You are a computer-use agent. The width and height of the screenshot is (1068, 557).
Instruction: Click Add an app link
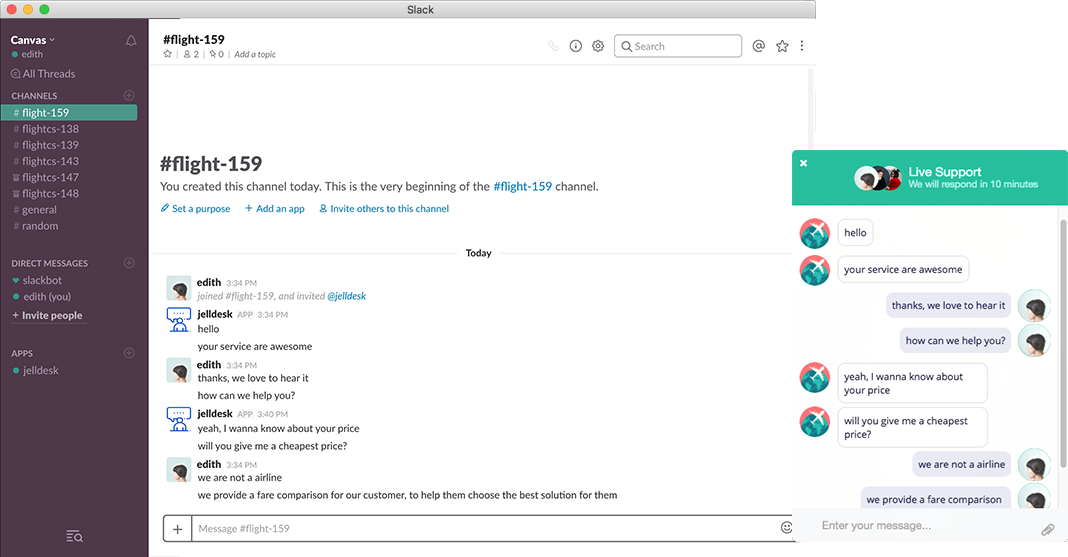pyautogui.click(x=274, y=208)
